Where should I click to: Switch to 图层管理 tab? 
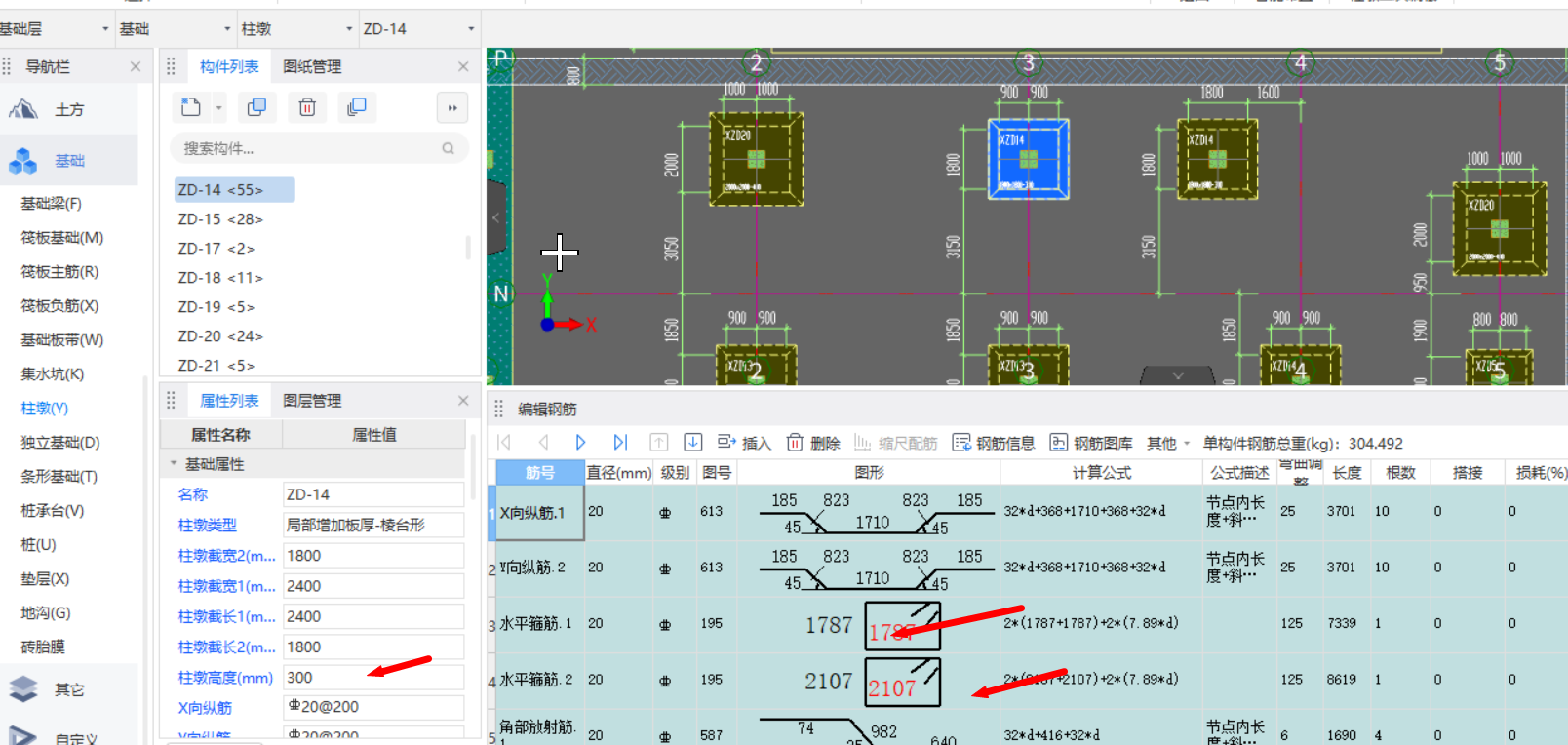tap(312, 400)
